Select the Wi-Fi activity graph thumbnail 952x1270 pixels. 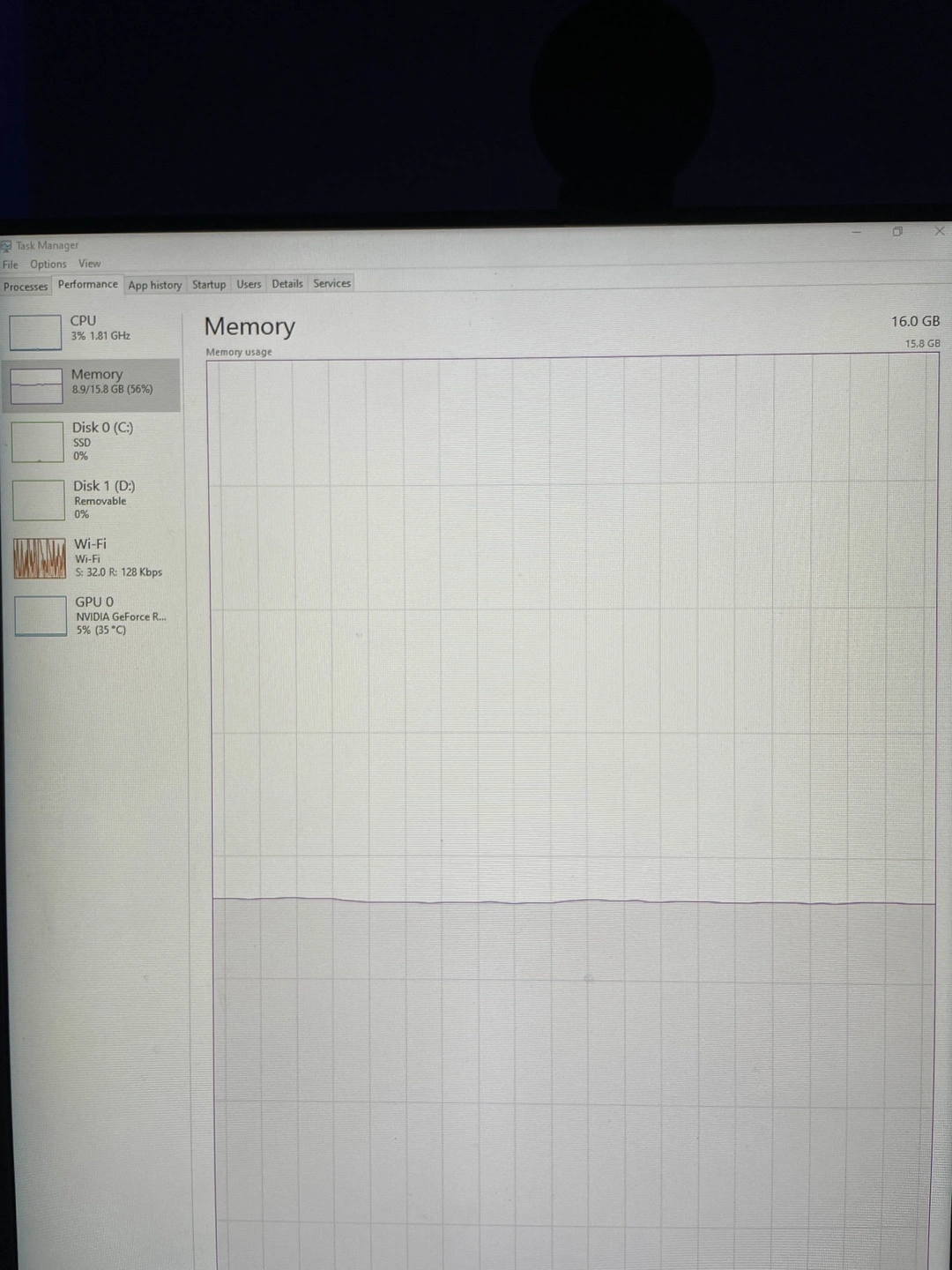click(39, 558)
